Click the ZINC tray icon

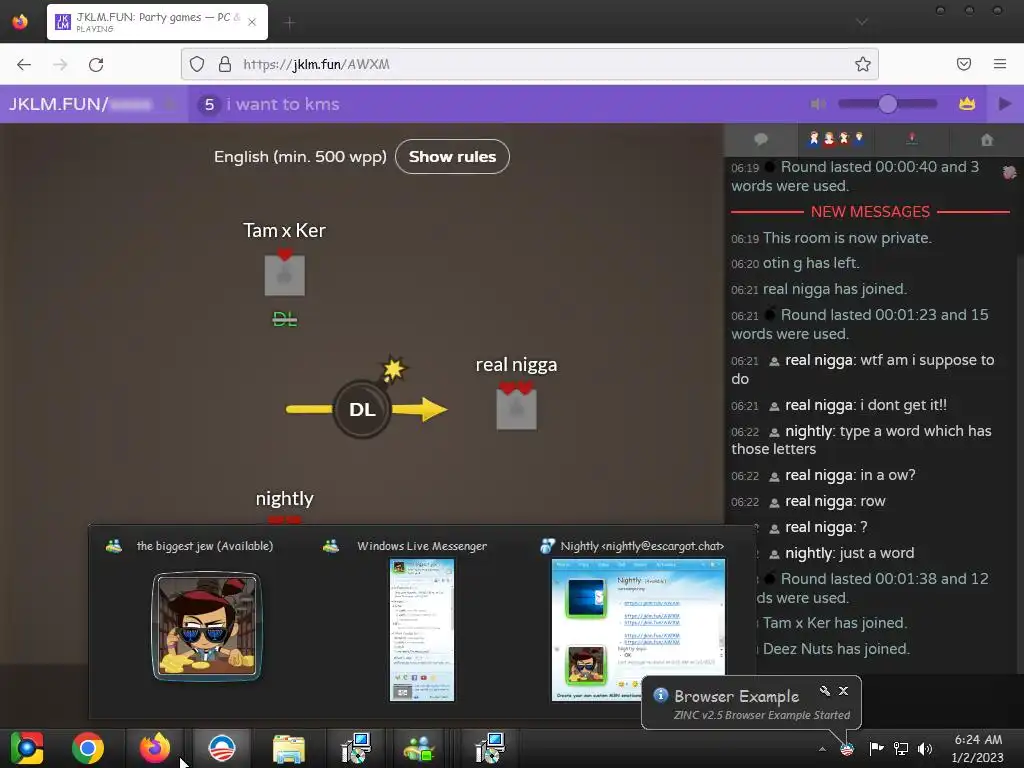coord(847,749)
